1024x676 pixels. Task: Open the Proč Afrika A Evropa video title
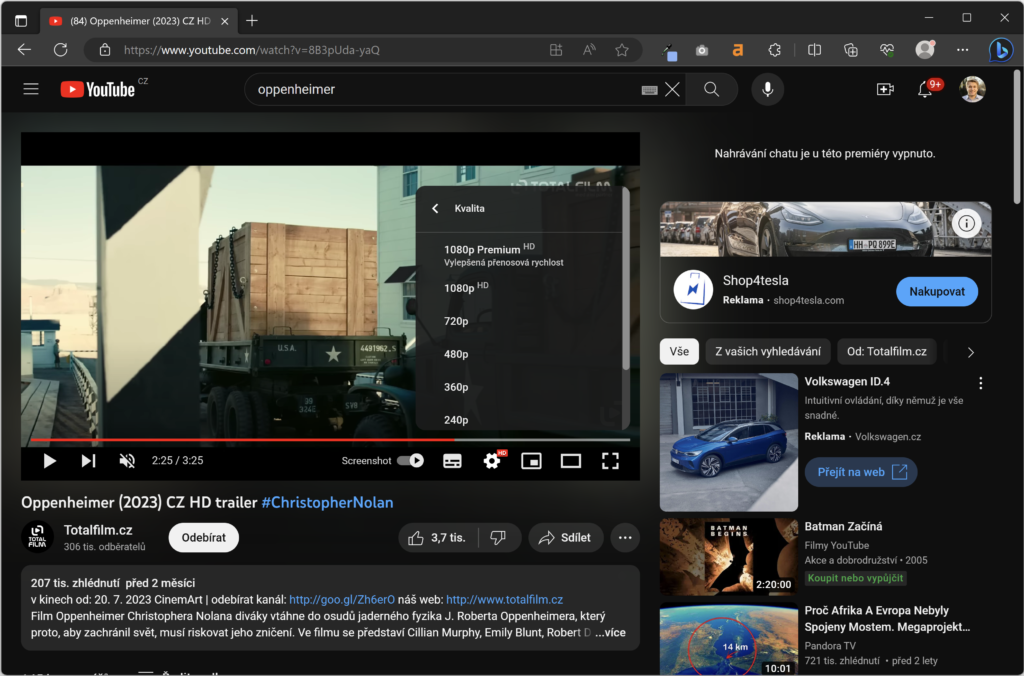point(886,619)
